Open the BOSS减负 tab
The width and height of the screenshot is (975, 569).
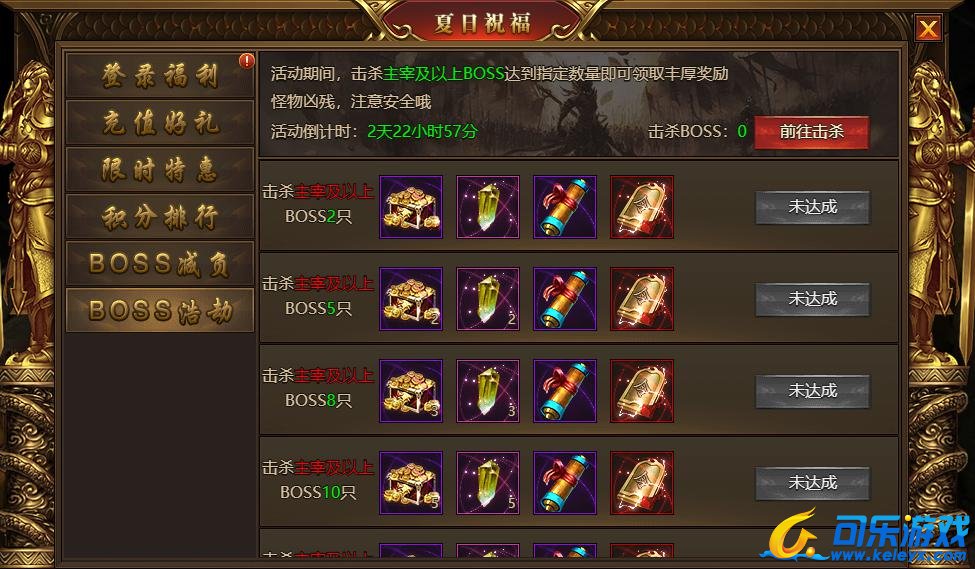(x=160, y=263)
